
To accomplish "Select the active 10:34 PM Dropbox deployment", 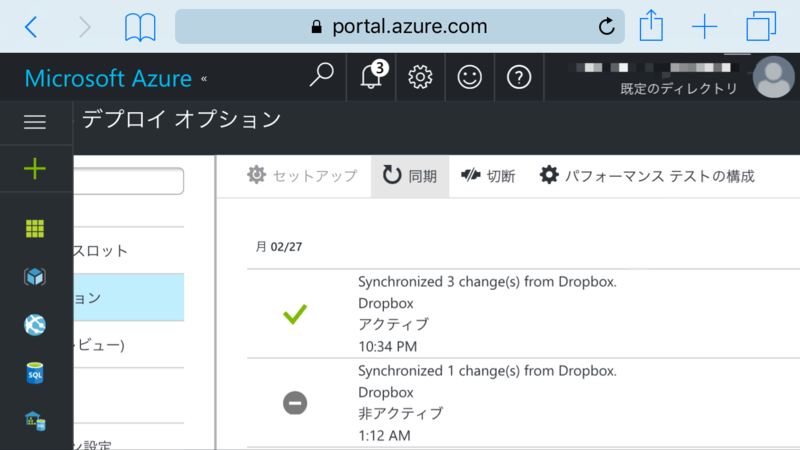I will (x=523, y=314).
